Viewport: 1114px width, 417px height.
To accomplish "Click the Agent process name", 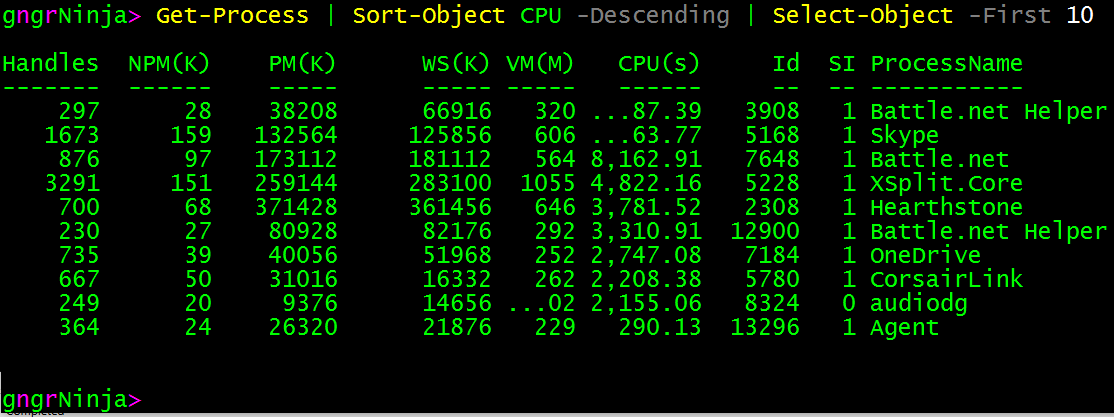I will 904,327.
